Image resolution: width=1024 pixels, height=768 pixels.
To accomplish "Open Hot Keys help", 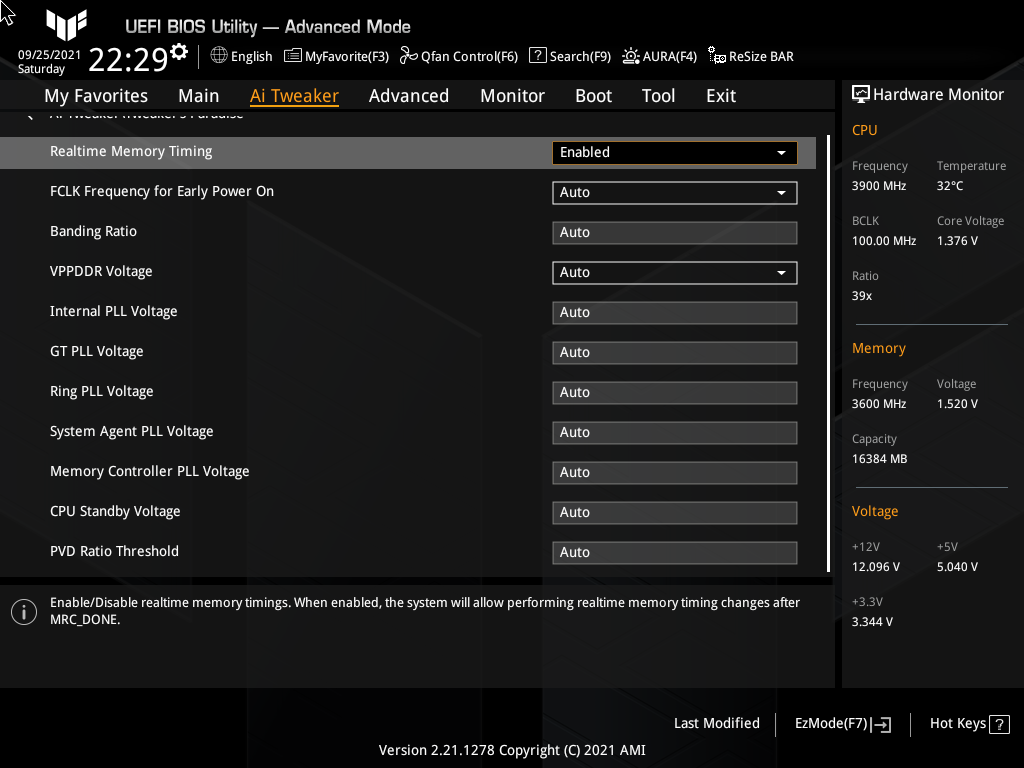I will pyautogui.click(x=969, y=724).
